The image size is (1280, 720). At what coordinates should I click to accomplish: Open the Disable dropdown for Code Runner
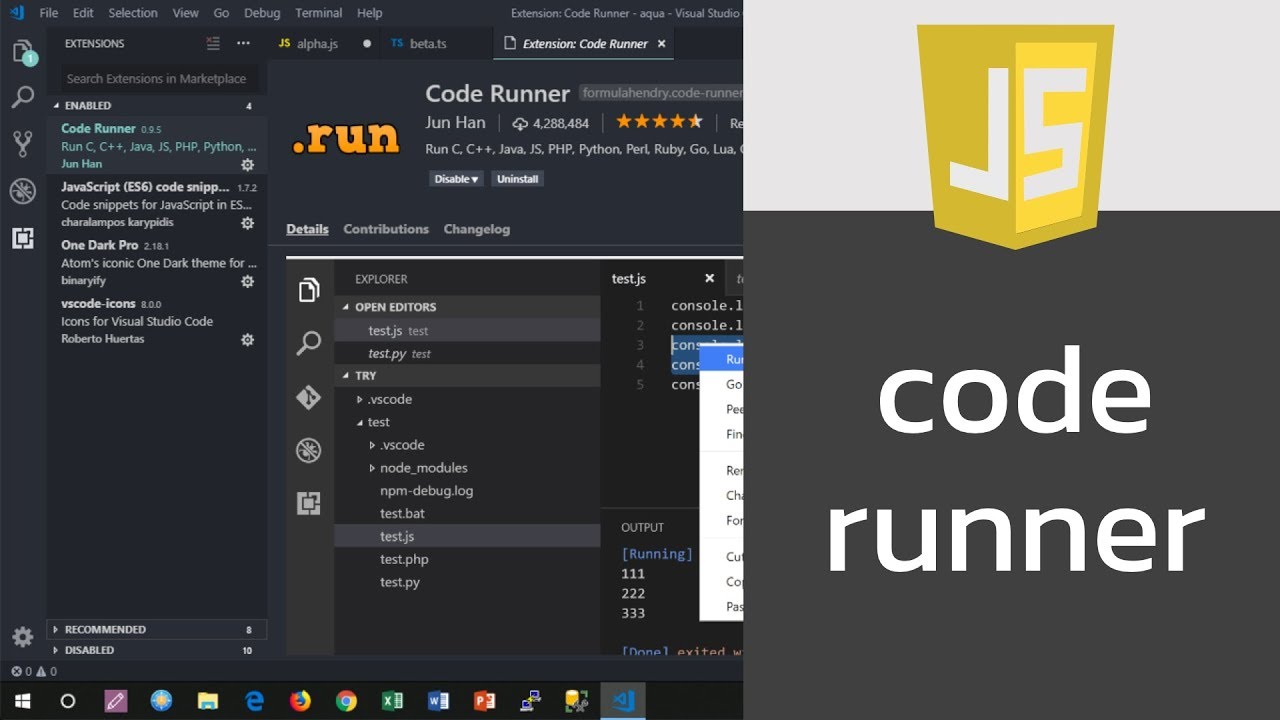(x=456, y=179)
